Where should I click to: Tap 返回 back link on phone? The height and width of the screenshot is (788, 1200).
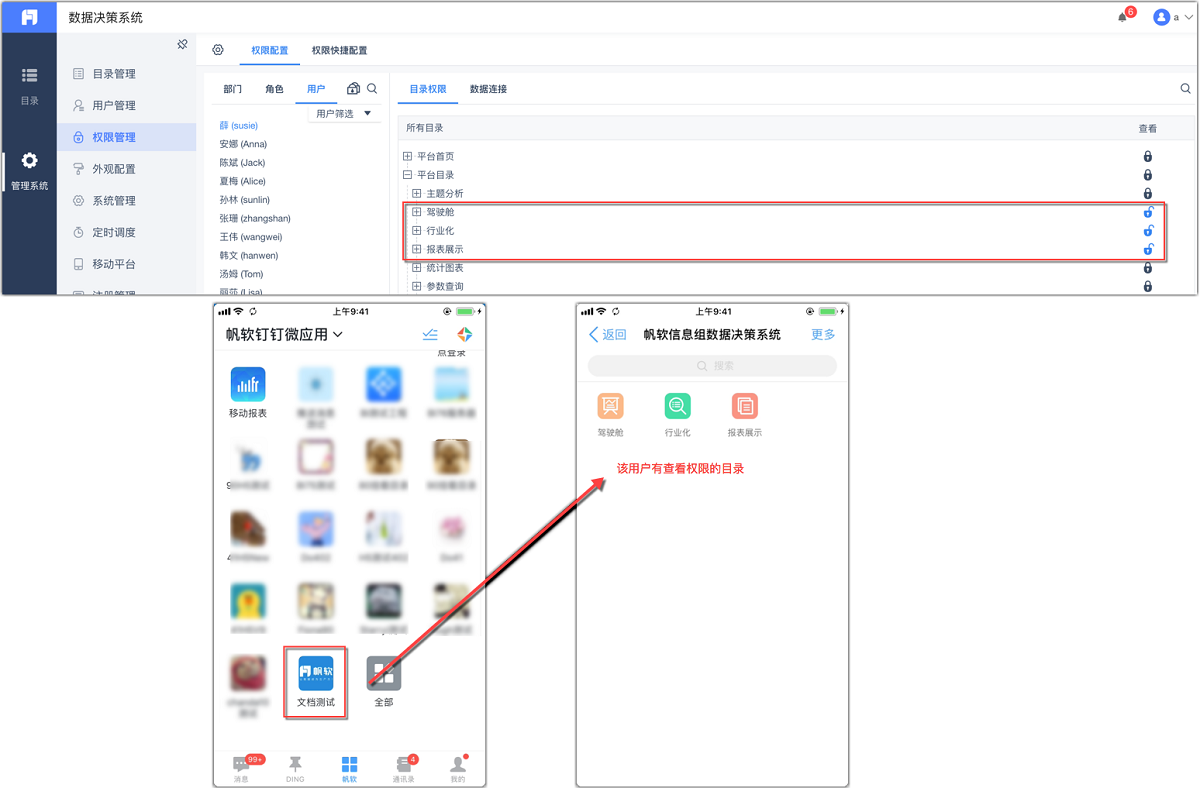[608, 335]
